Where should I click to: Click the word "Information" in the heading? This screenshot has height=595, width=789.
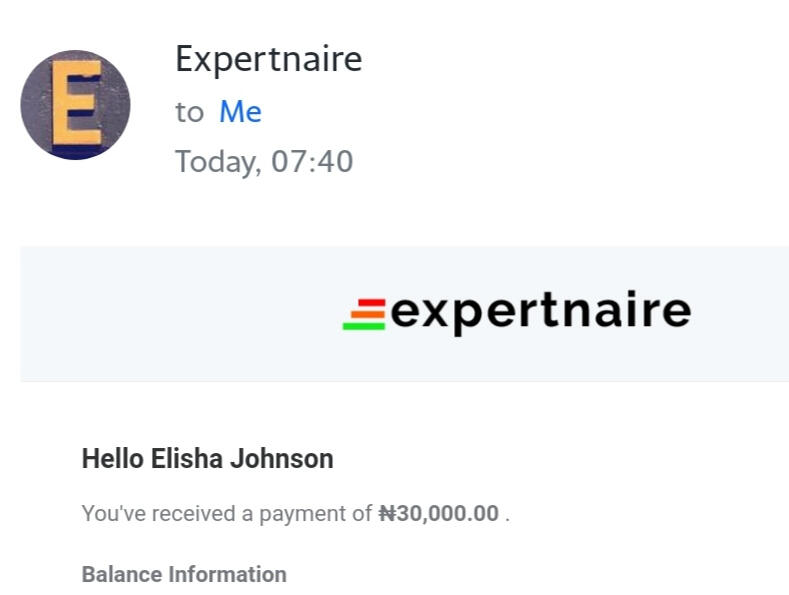click(x=227, y=575)
